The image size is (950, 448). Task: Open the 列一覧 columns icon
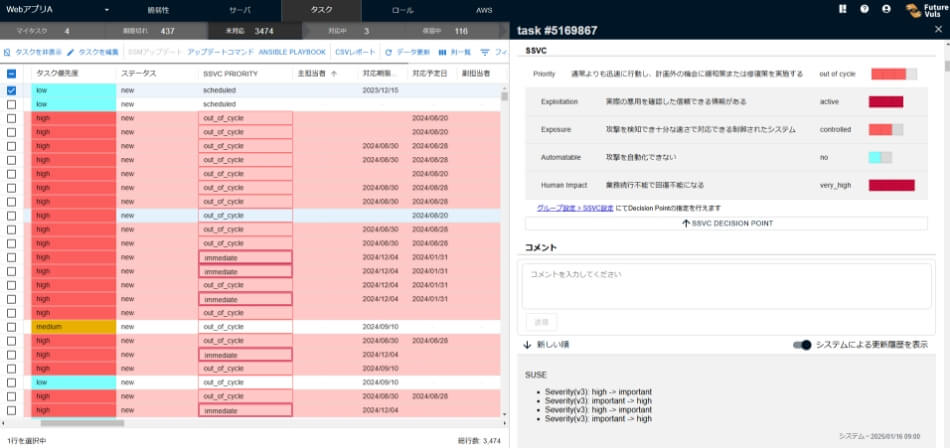(443, 51)
